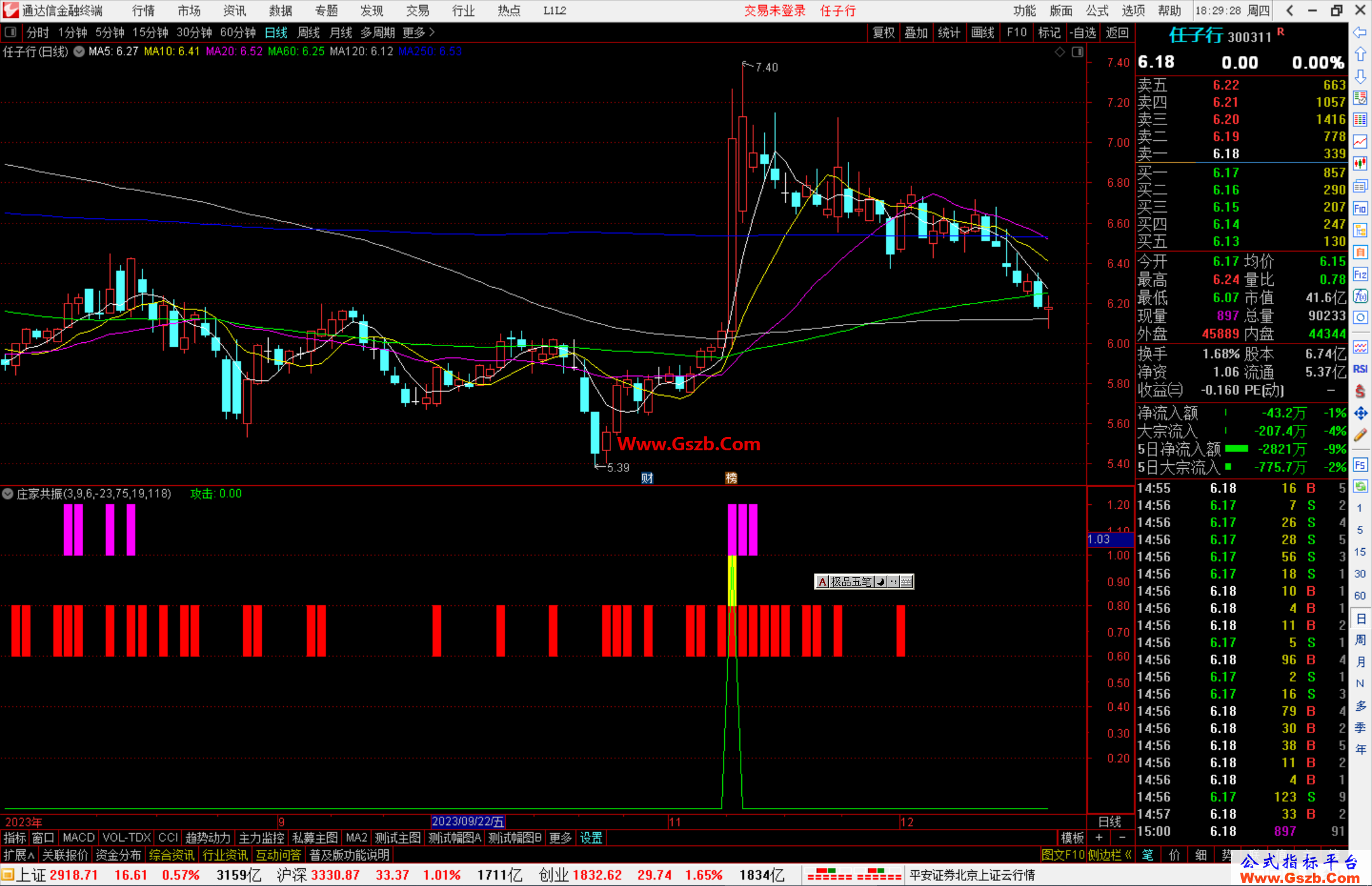
Task: Open the 模板 template dropdown
Action: coord(1072,838)
